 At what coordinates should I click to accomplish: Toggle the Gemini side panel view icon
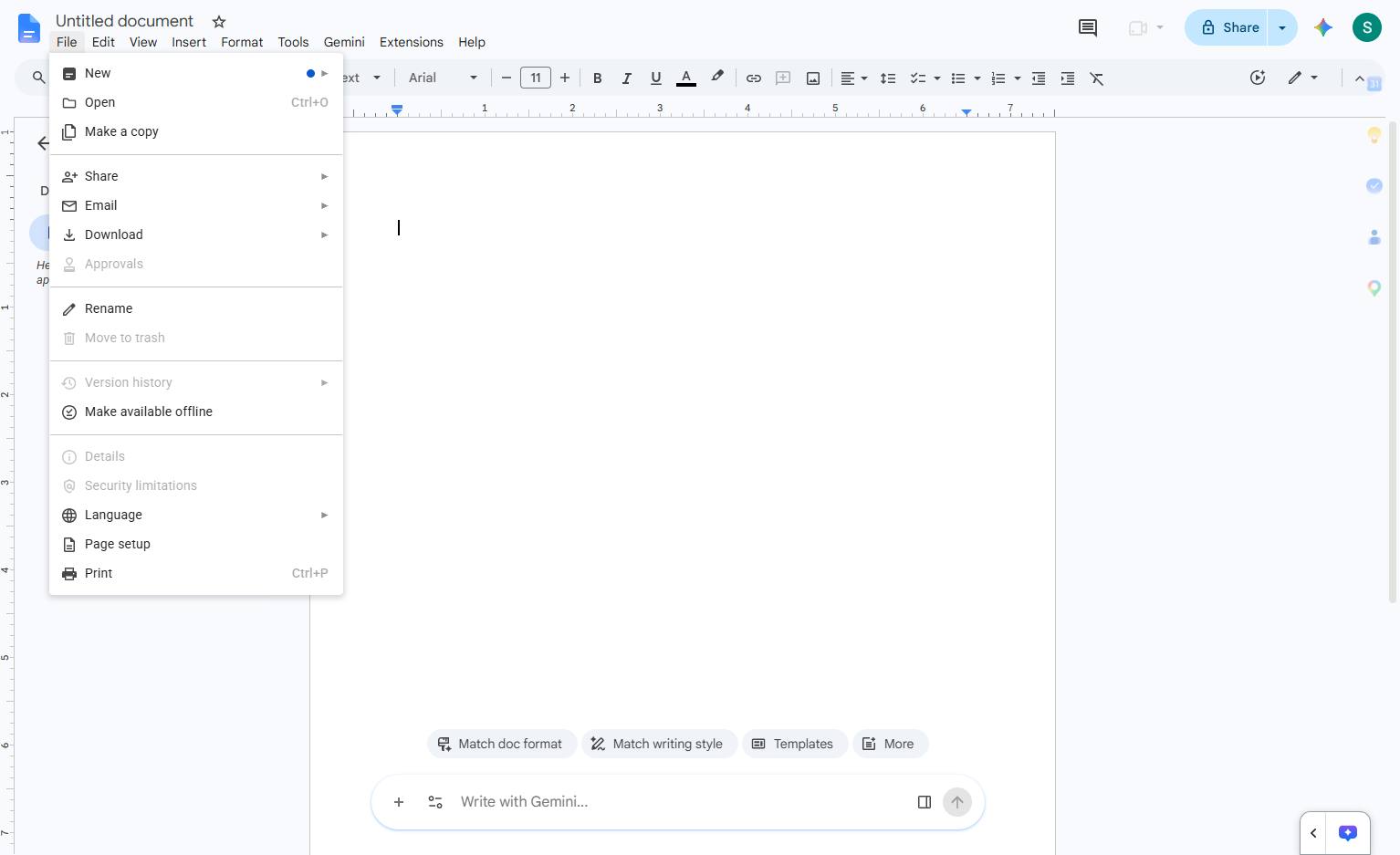coord(925,802)
